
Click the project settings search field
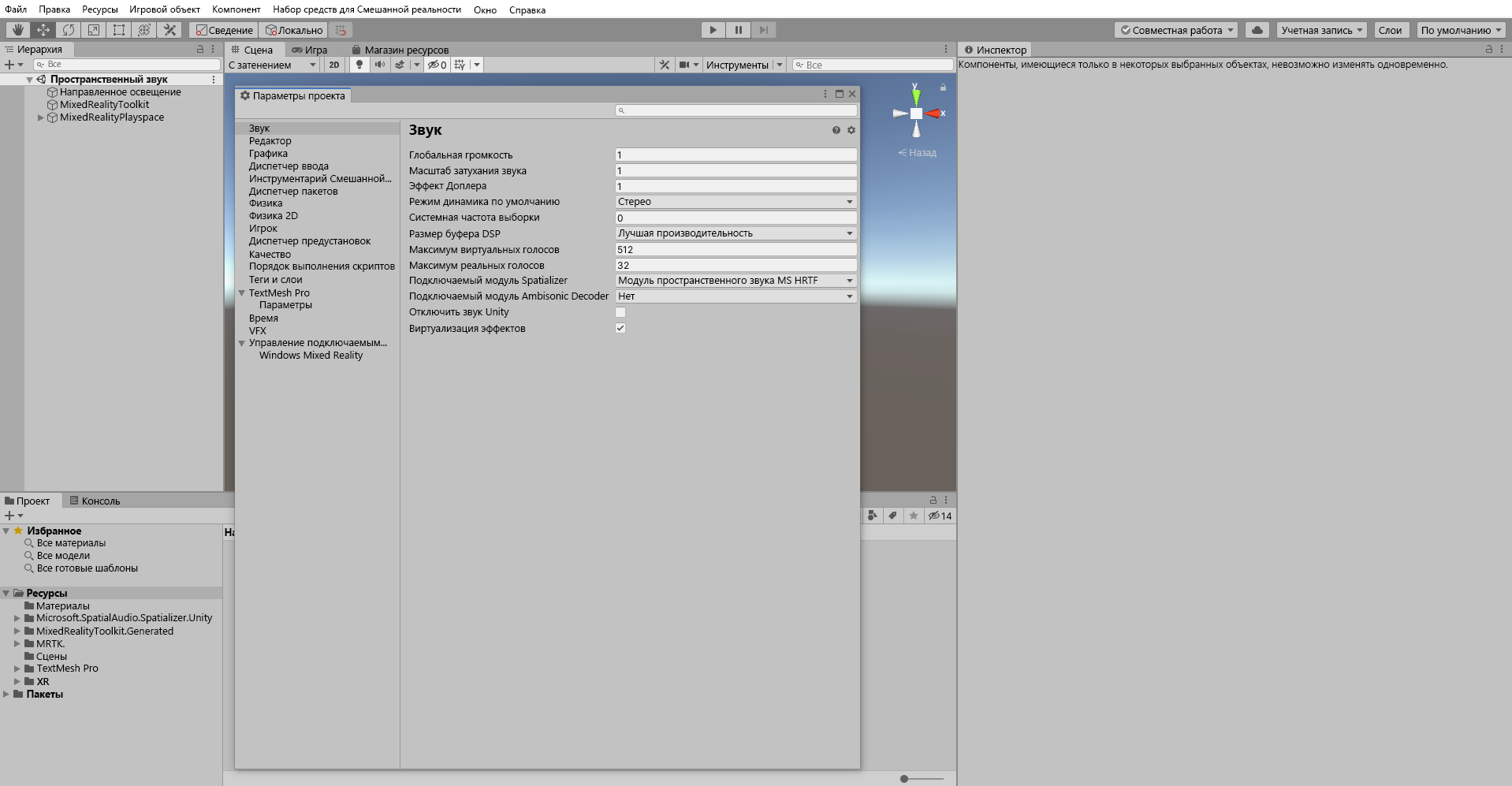[736, 110]
